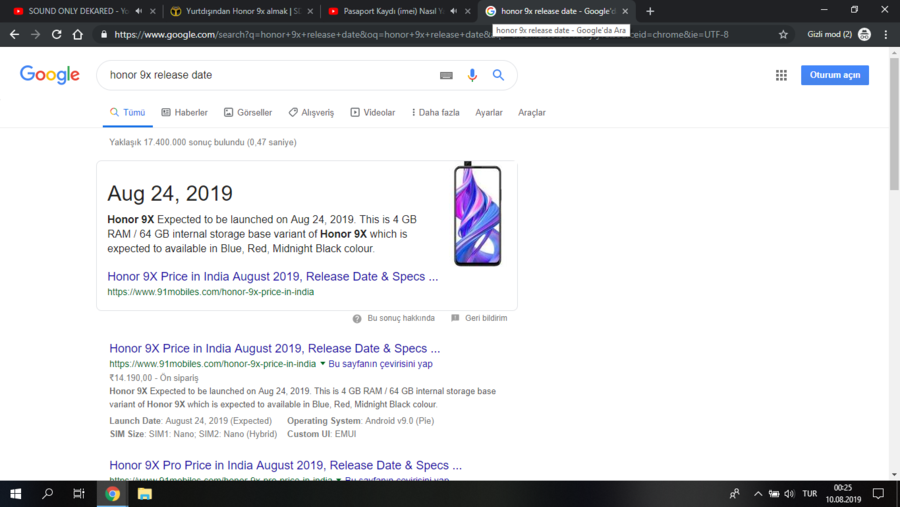Viewport: 900px width, 507px height.
Task: Open File Explorer from the taskbar
Action: [145, 494]
